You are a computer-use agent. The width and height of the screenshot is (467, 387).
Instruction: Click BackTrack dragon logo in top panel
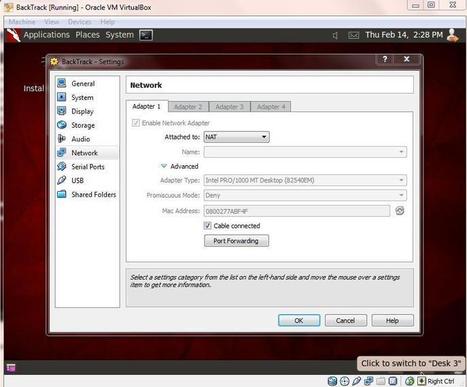[x=13, y=35]
